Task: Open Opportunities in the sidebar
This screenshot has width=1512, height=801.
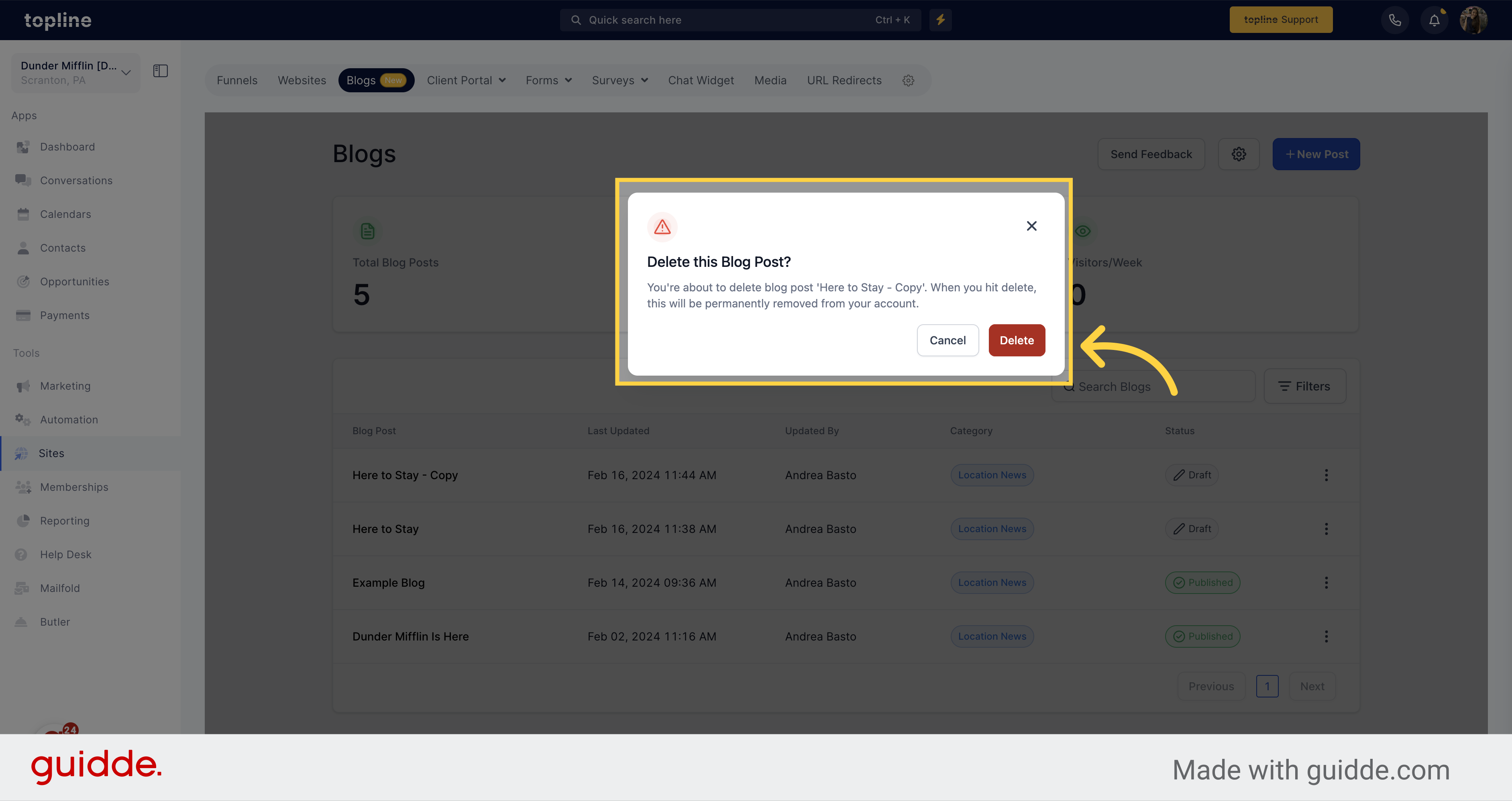Action: click(x=74, y=282)
